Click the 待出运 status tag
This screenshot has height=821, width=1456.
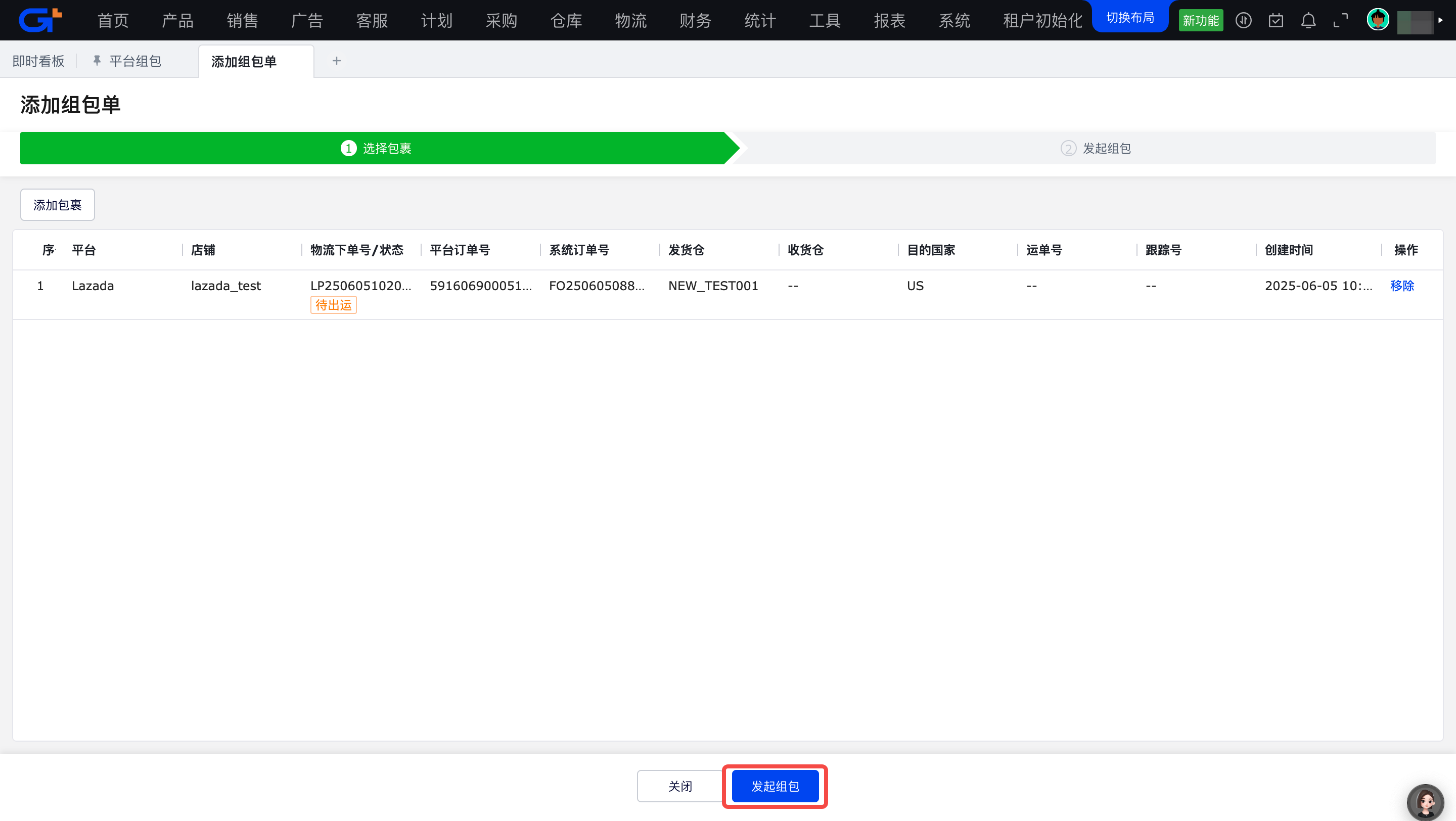333,305
